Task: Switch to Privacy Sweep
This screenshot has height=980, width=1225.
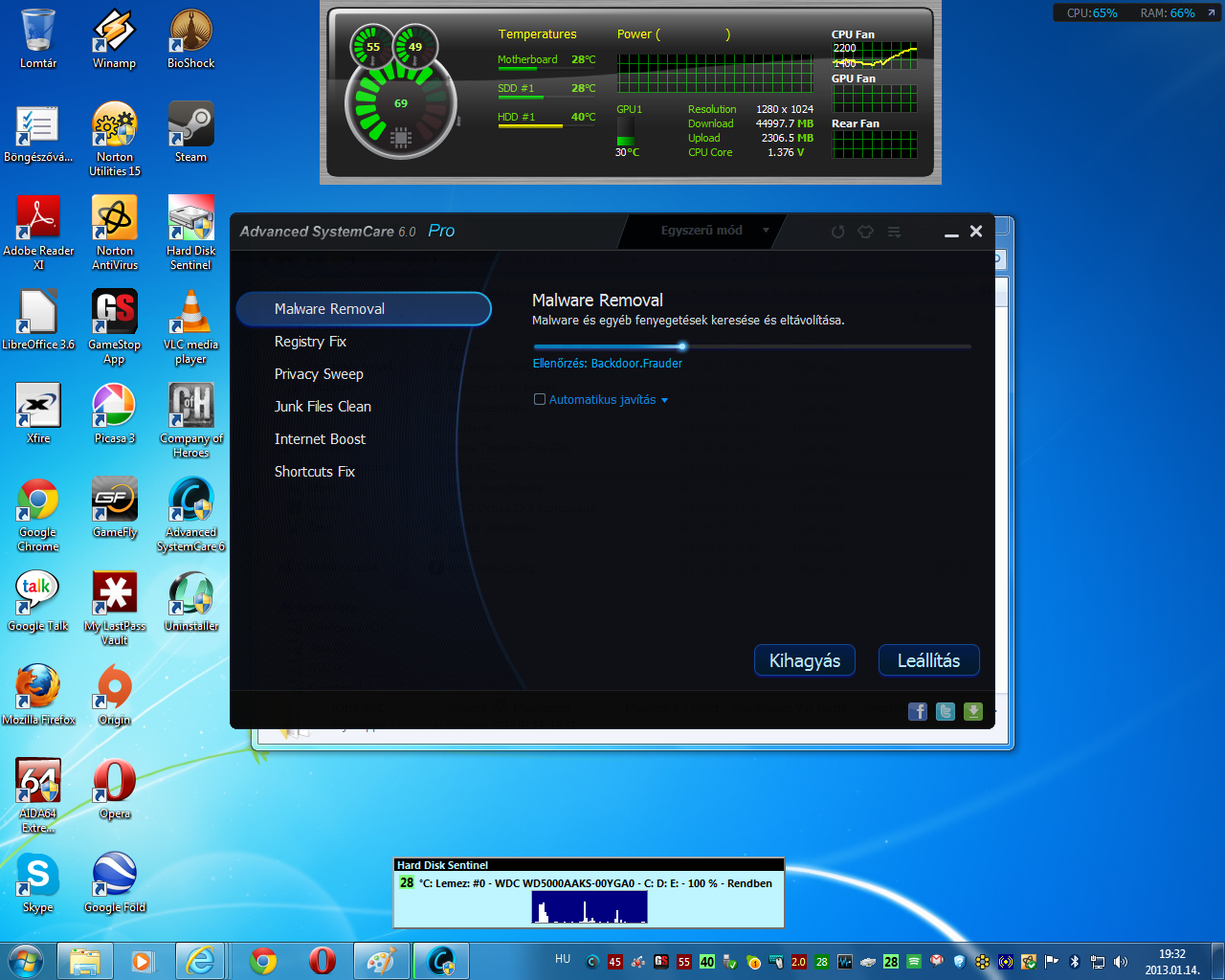Action: [x=319, y=374]
